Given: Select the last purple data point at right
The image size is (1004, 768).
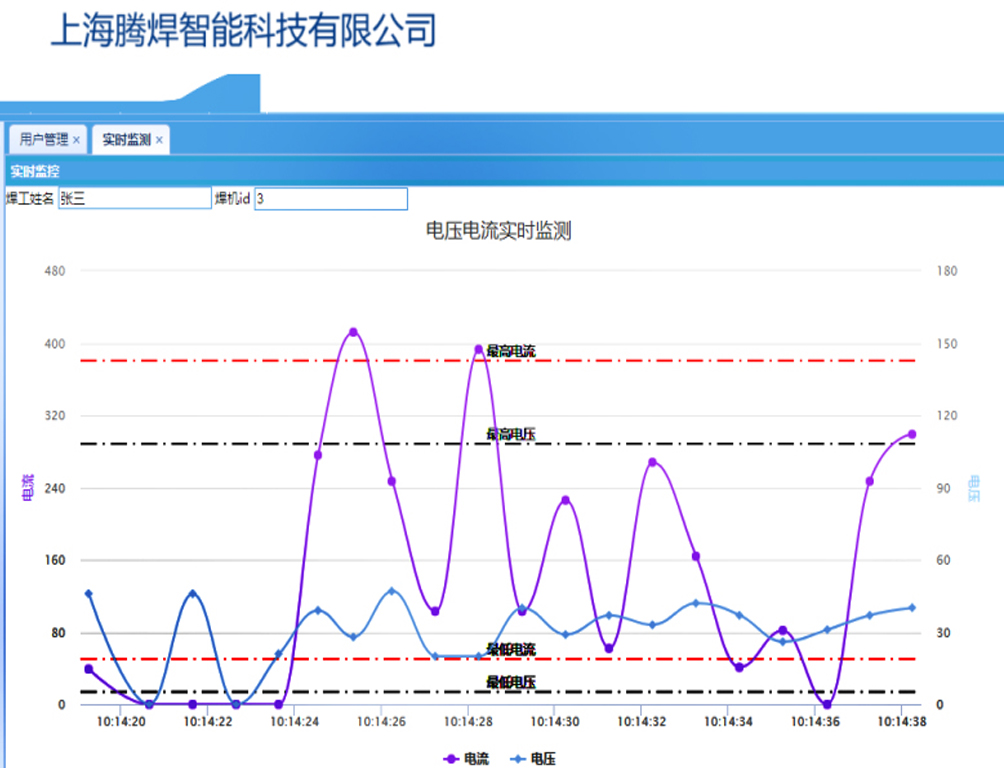Looking at the screenshot, I should coord(911,434).
